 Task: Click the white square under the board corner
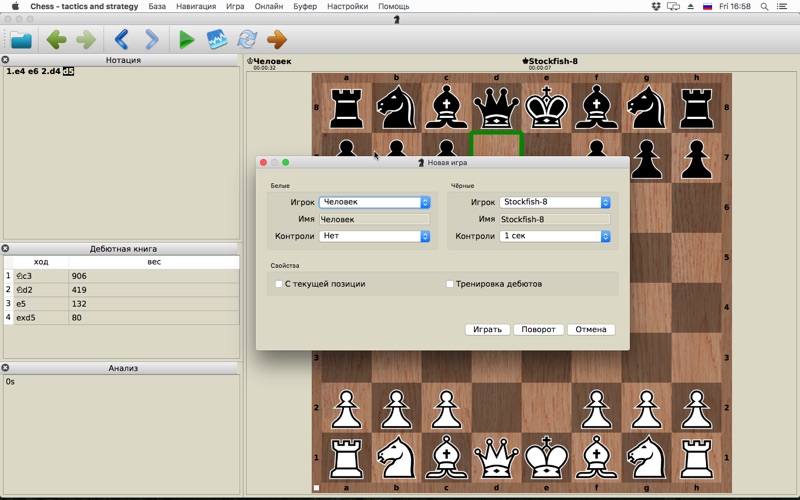pos(316,488)
